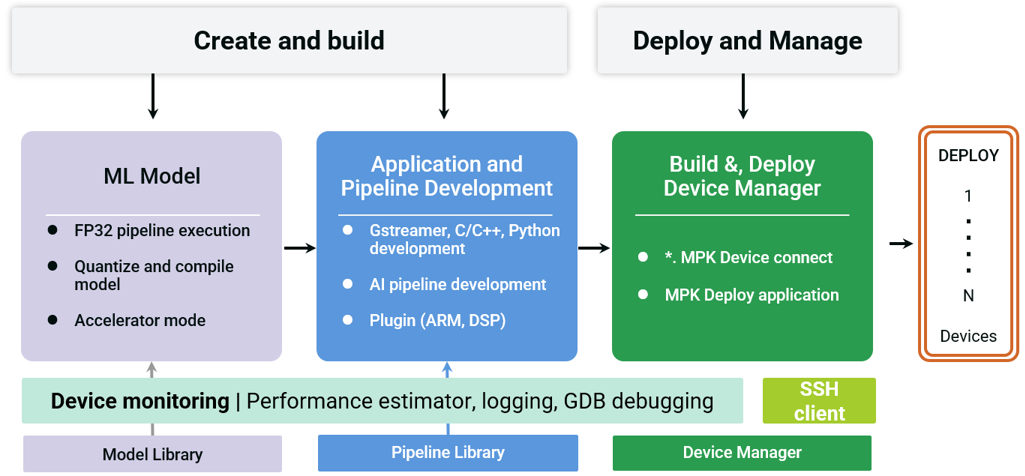Image resolution: width=1025 pixels, height=476 pixels.
Task: Click the down arrow above Application and Pipeline Development
Action: point(444,96)
